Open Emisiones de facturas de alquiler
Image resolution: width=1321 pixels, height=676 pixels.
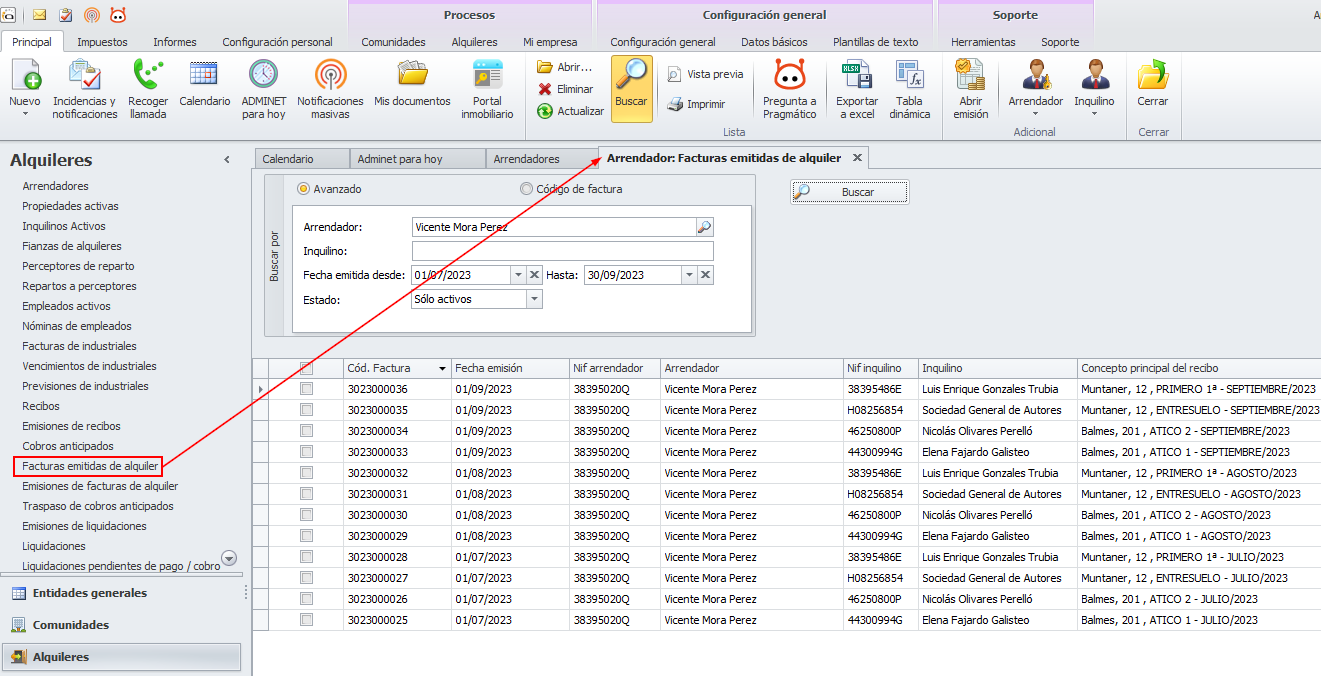pos(100,486)
